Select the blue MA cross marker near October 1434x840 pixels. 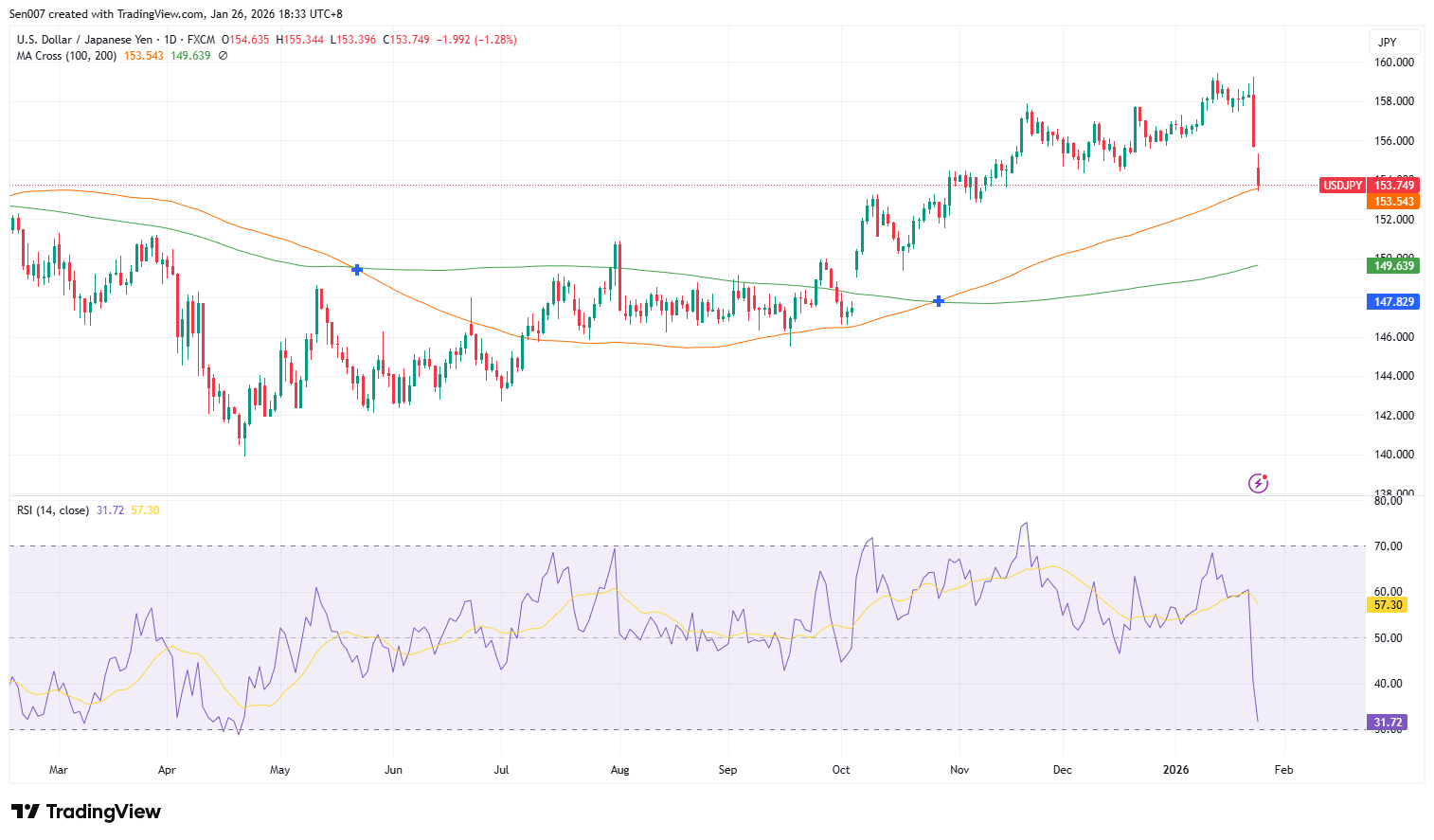939,301
